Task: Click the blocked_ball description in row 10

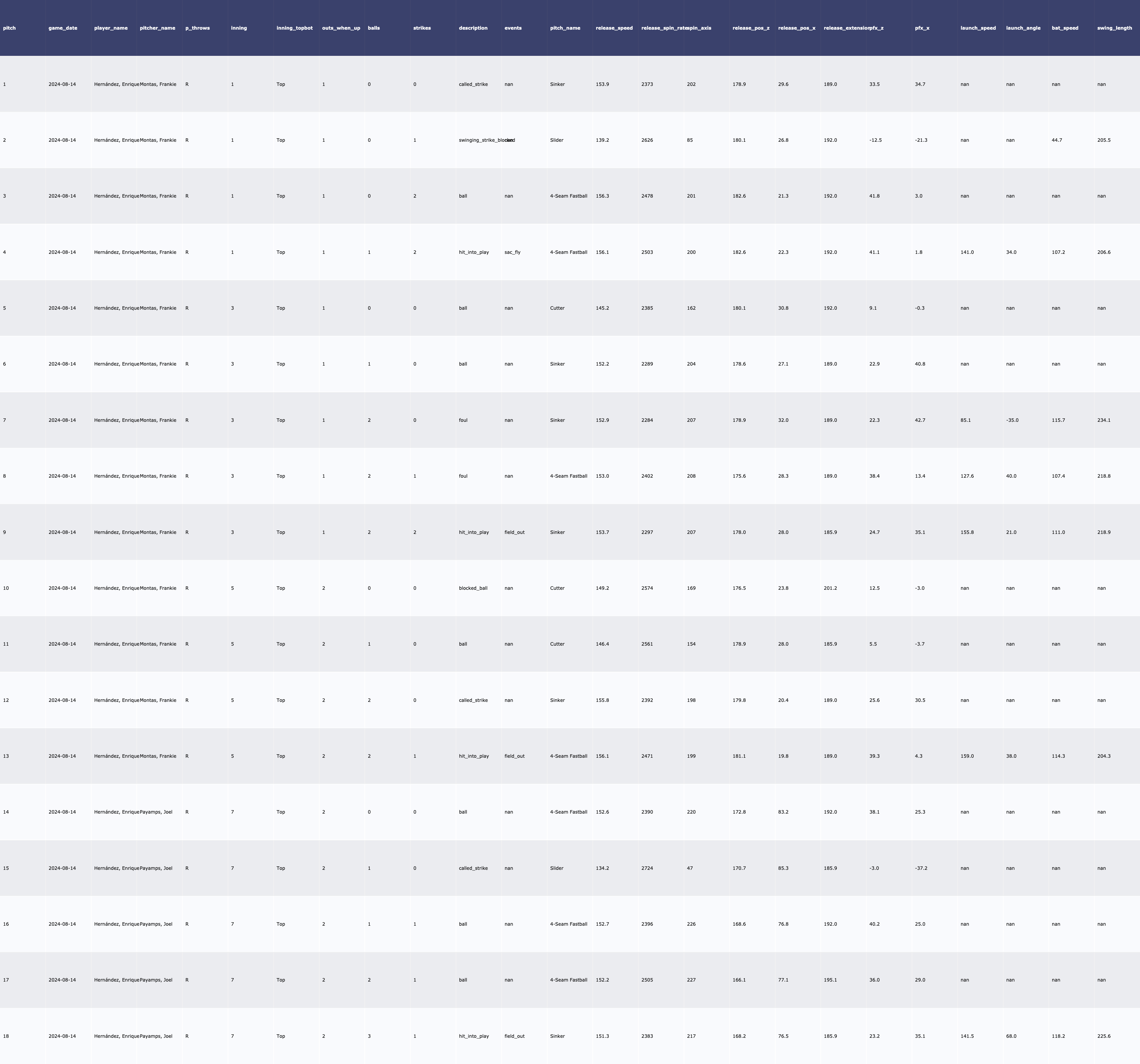Action: pos(472,589)
